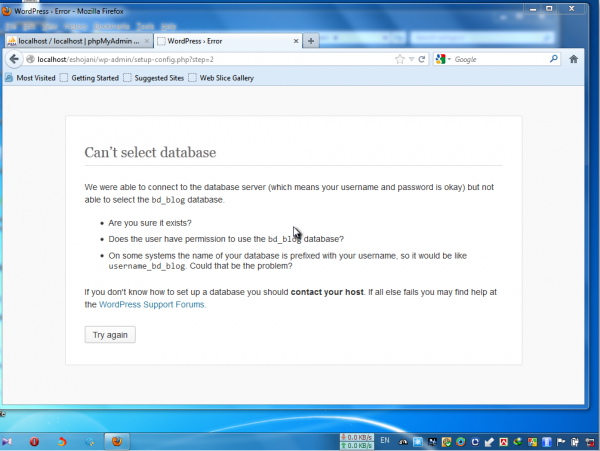Click the site identity globe icon

click(x=30, y=59)
